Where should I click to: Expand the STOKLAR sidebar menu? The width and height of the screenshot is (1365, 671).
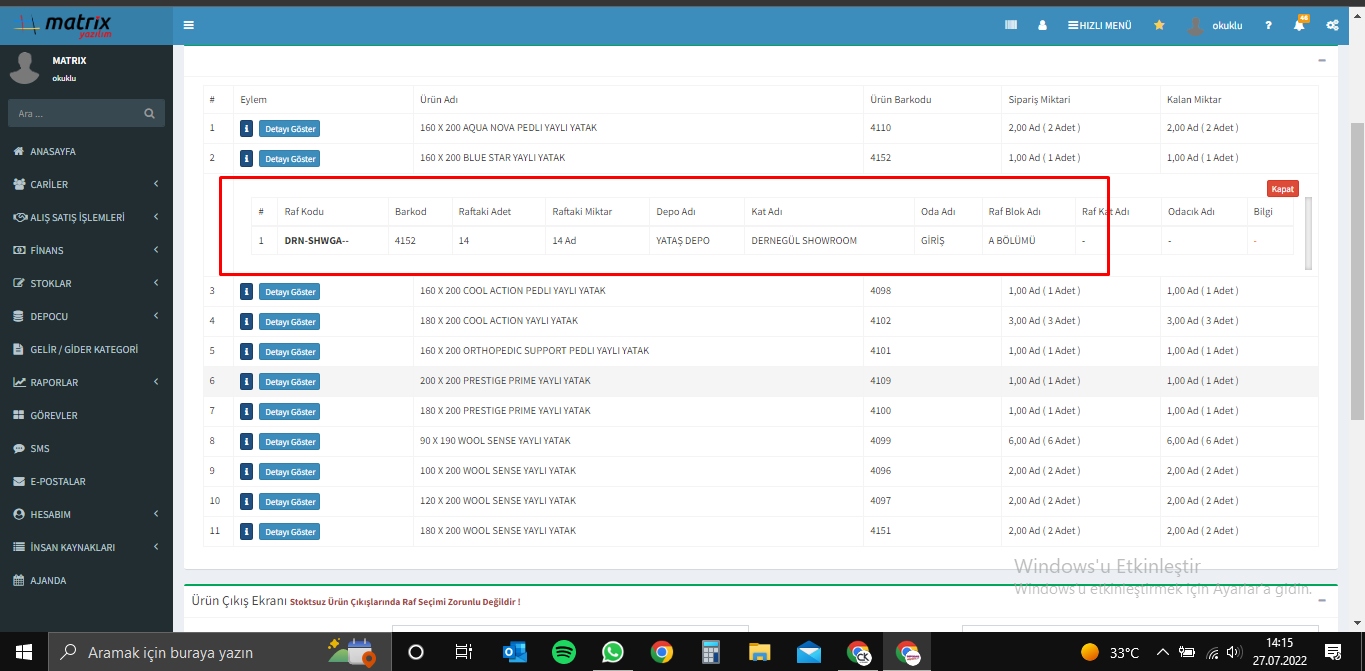pyautogui.click(x=86, y=283)
